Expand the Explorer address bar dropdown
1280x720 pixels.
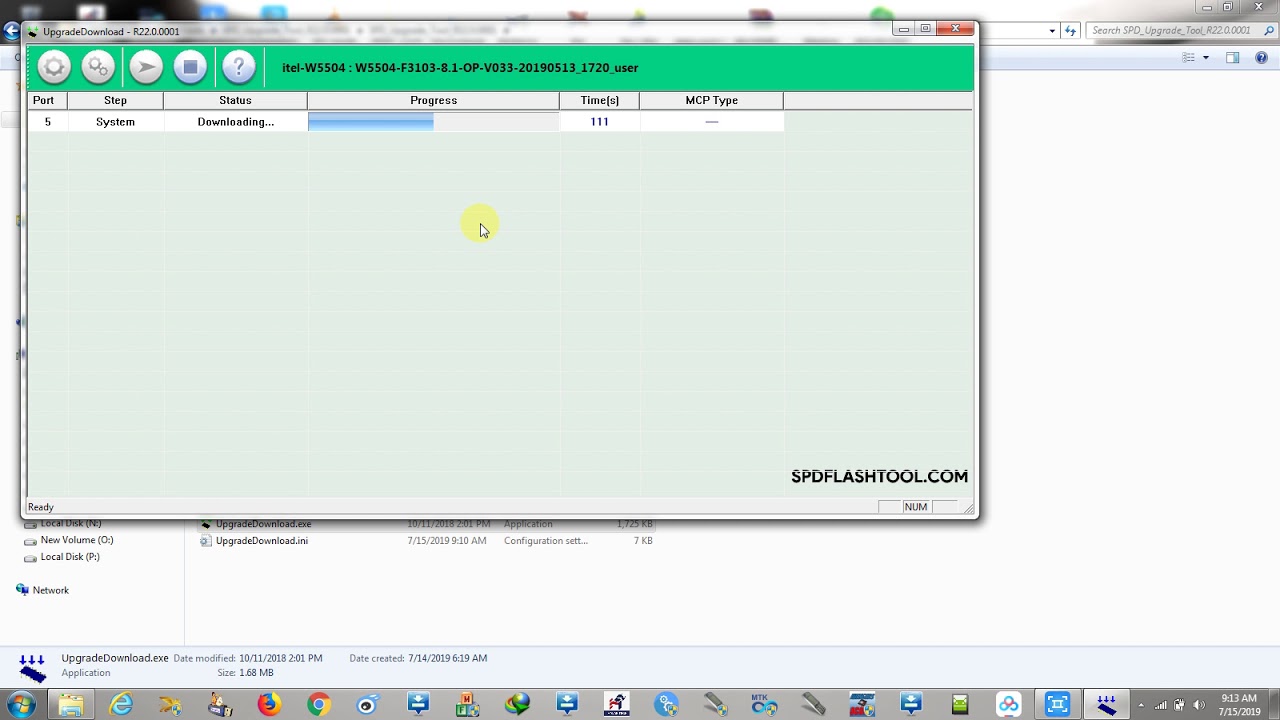1052,31
